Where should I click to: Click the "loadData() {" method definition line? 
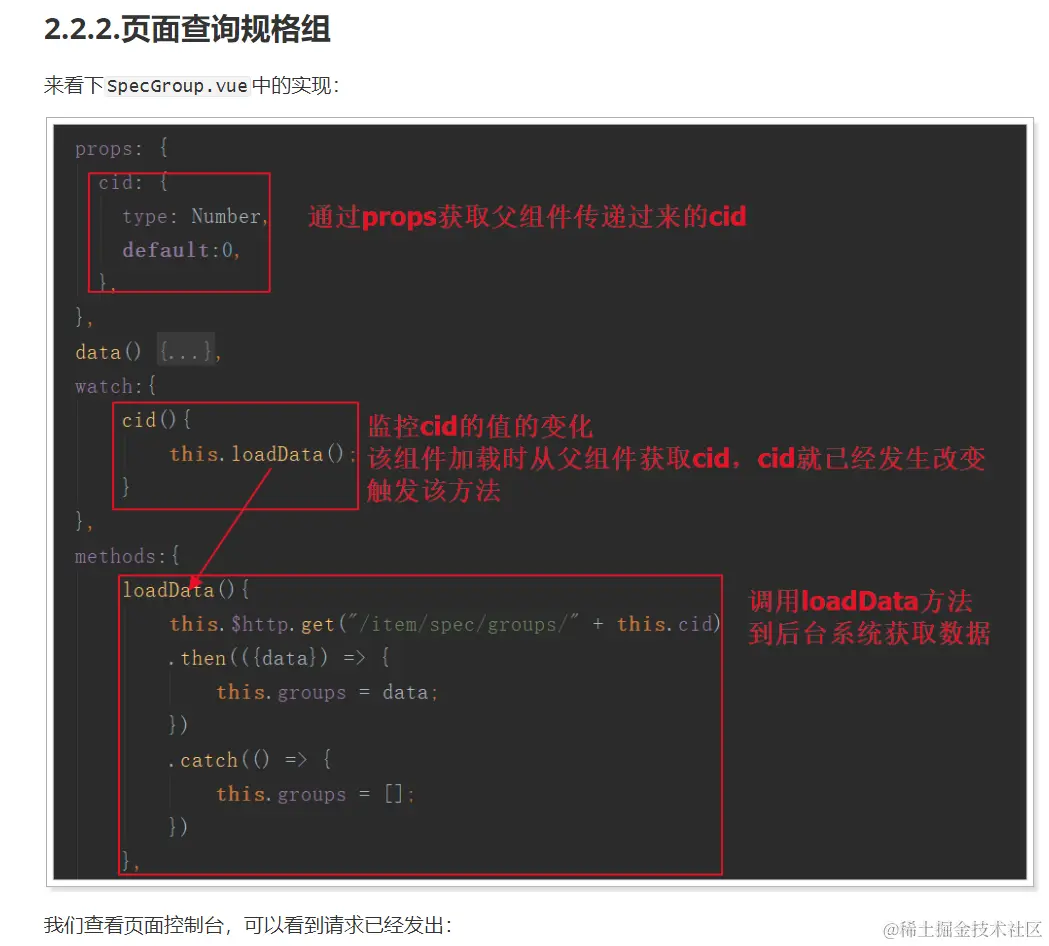click(186, 590)
